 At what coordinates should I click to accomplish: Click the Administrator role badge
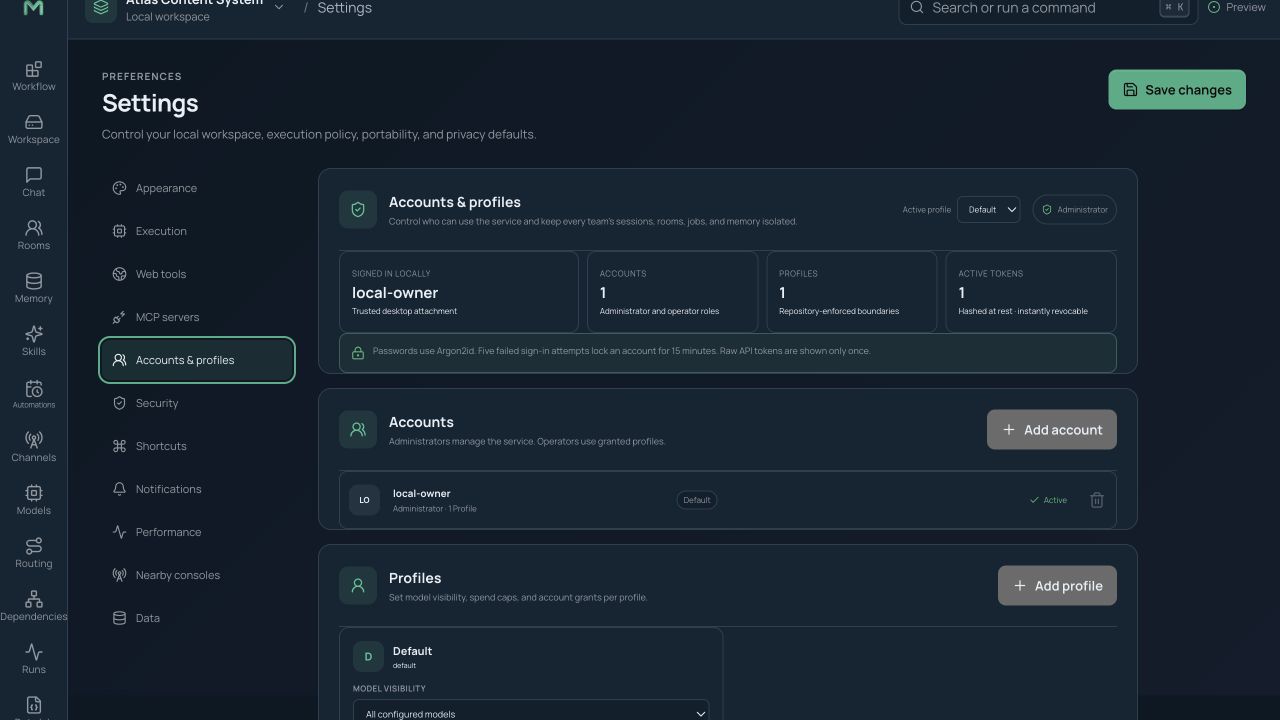pyautogui.click(x=1075, y=210)
